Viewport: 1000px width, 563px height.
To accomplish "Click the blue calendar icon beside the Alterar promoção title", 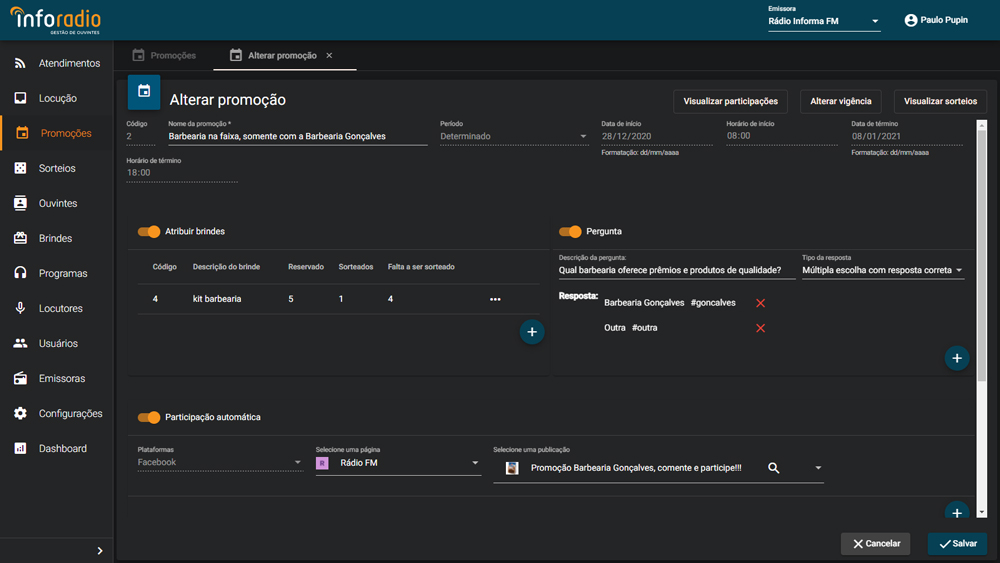I will point(144,91).
